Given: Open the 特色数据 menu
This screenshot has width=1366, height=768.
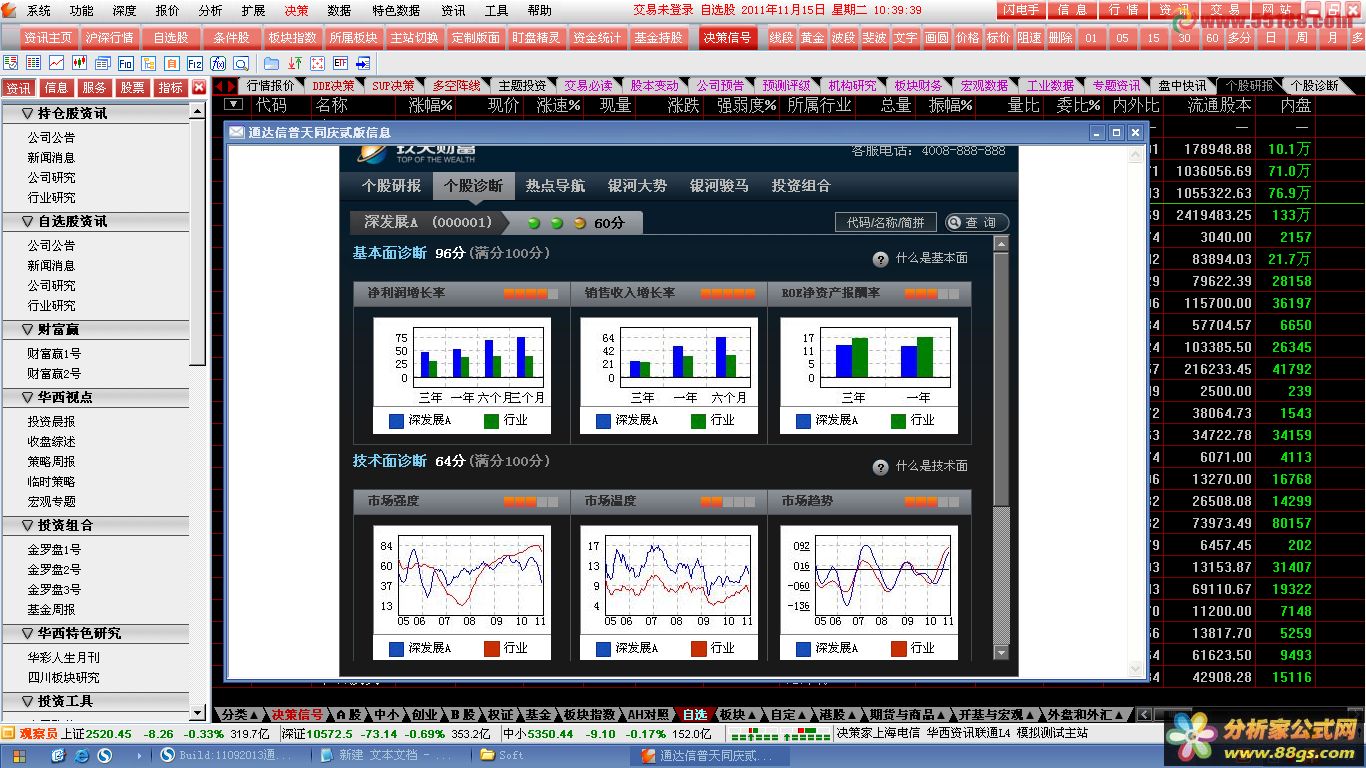Looking at the screenshot, I should tap(396, 10).
